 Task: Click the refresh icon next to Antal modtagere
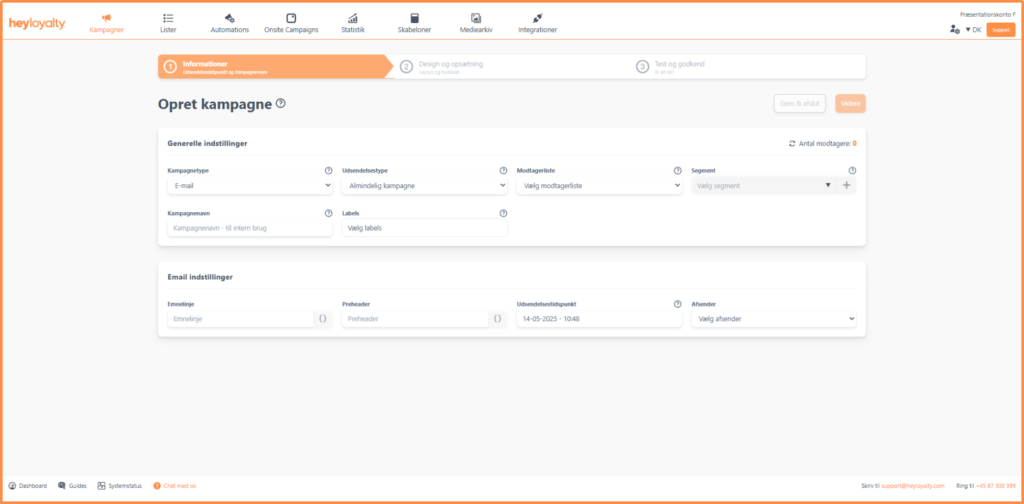792,143
